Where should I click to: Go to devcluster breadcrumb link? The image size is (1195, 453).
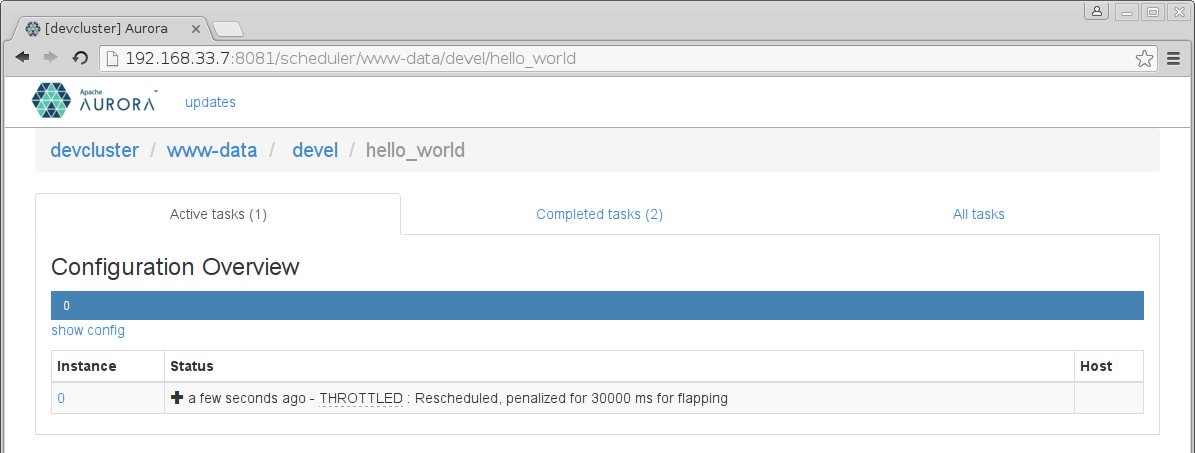(x=94, y=150)
